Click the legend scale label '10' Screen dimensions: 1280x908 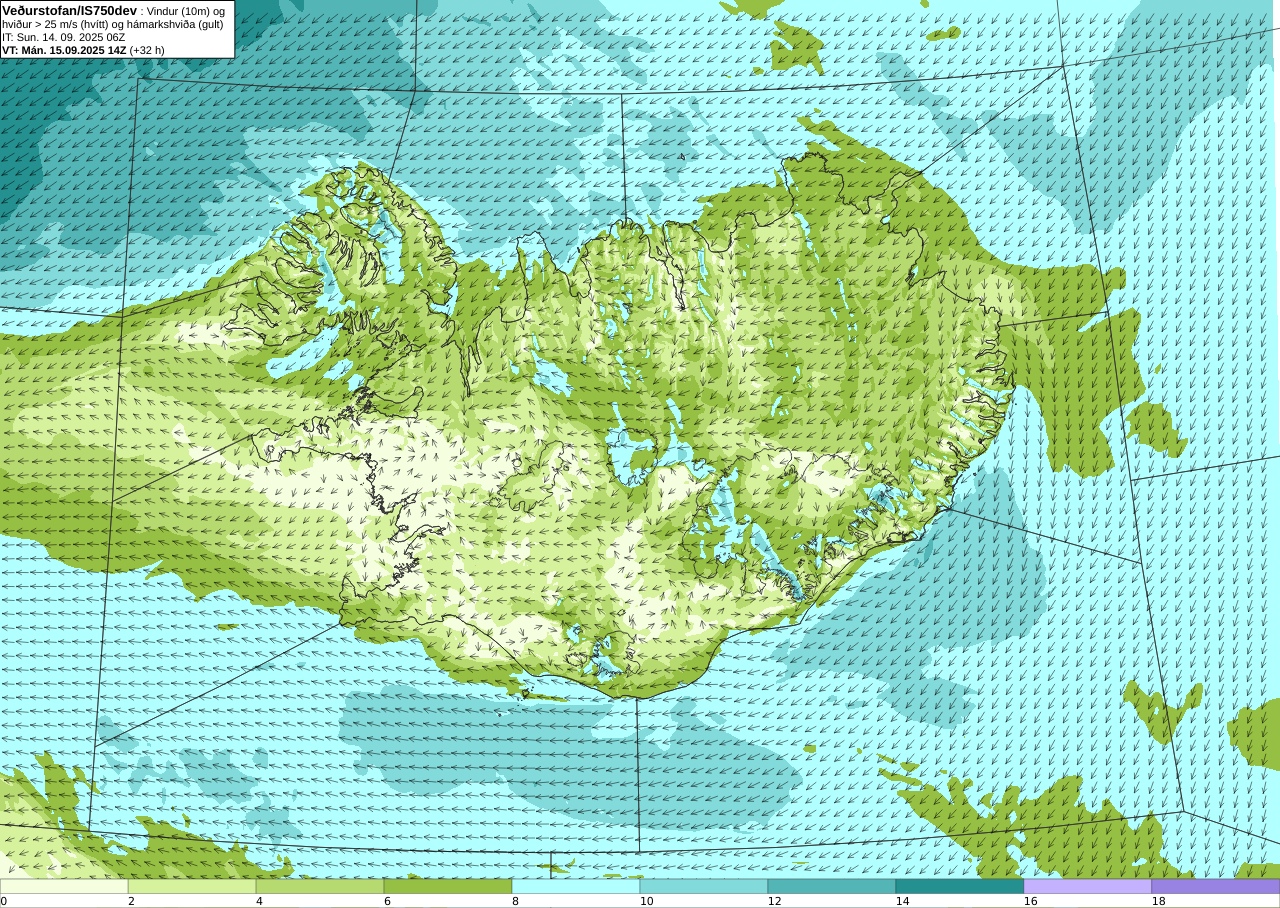646,901
